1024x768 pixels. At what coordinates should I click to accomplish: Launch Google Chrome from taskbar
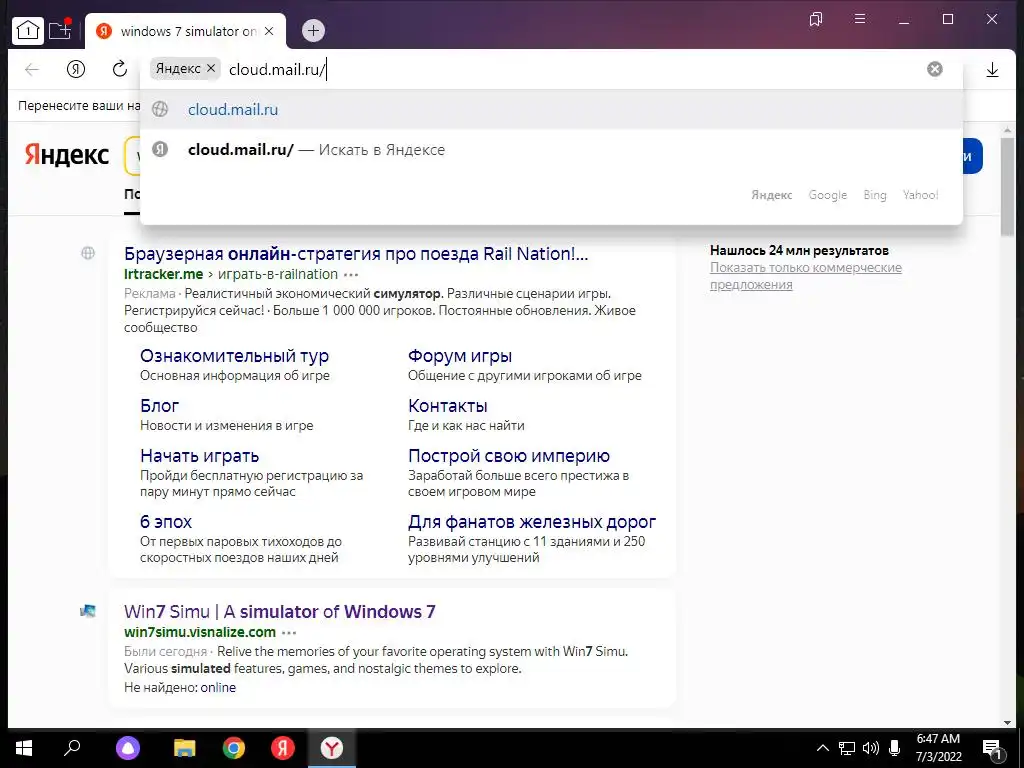[234, 748]
